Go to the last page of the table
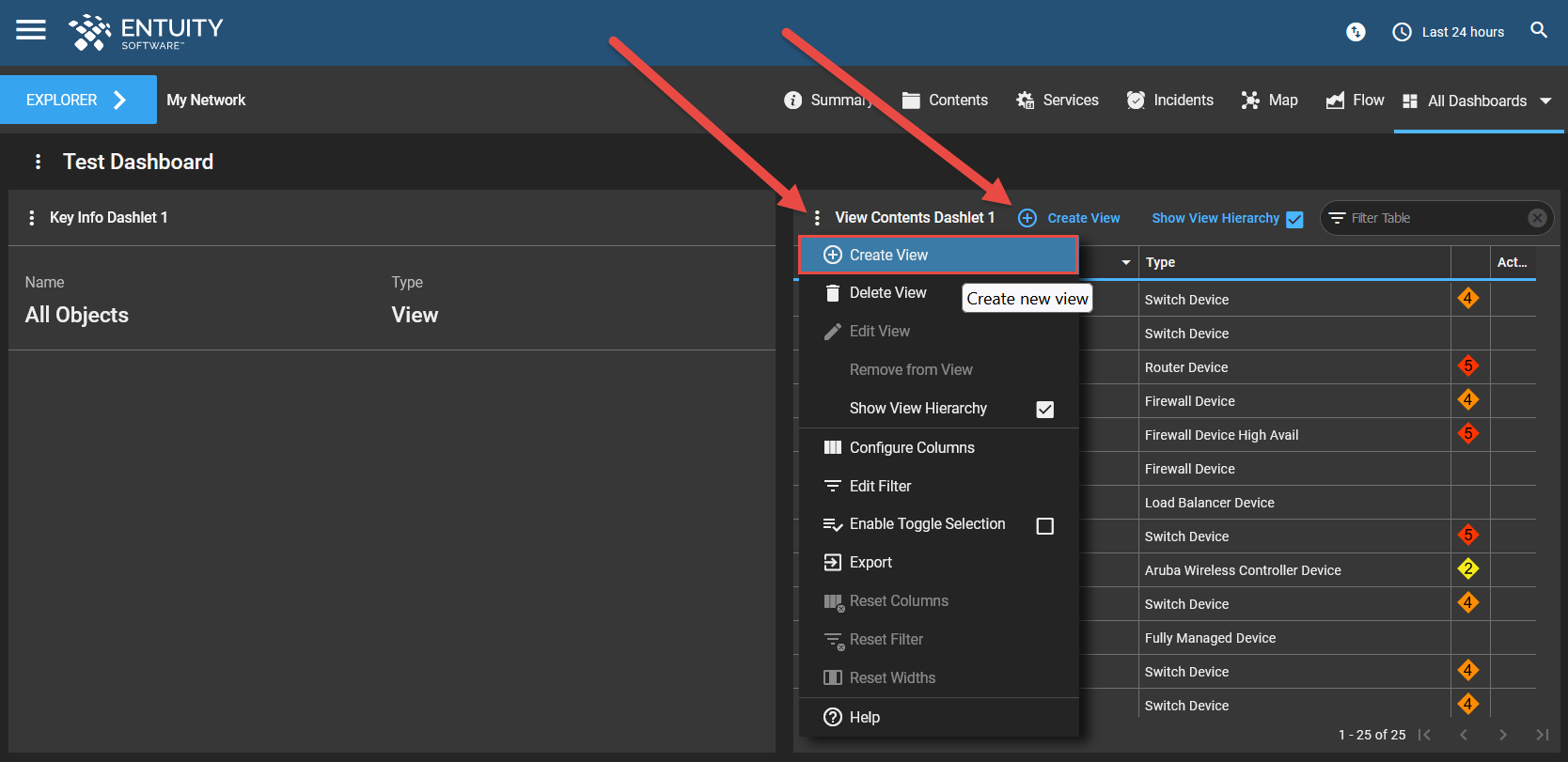Image resolution: width=1568 pixels, height=762 pixels. coord(1542,735)
